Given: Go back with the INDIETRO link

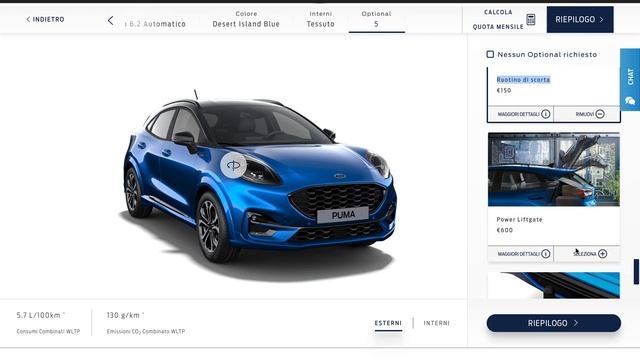Looking at the screenshot, I should coord(45,19).
